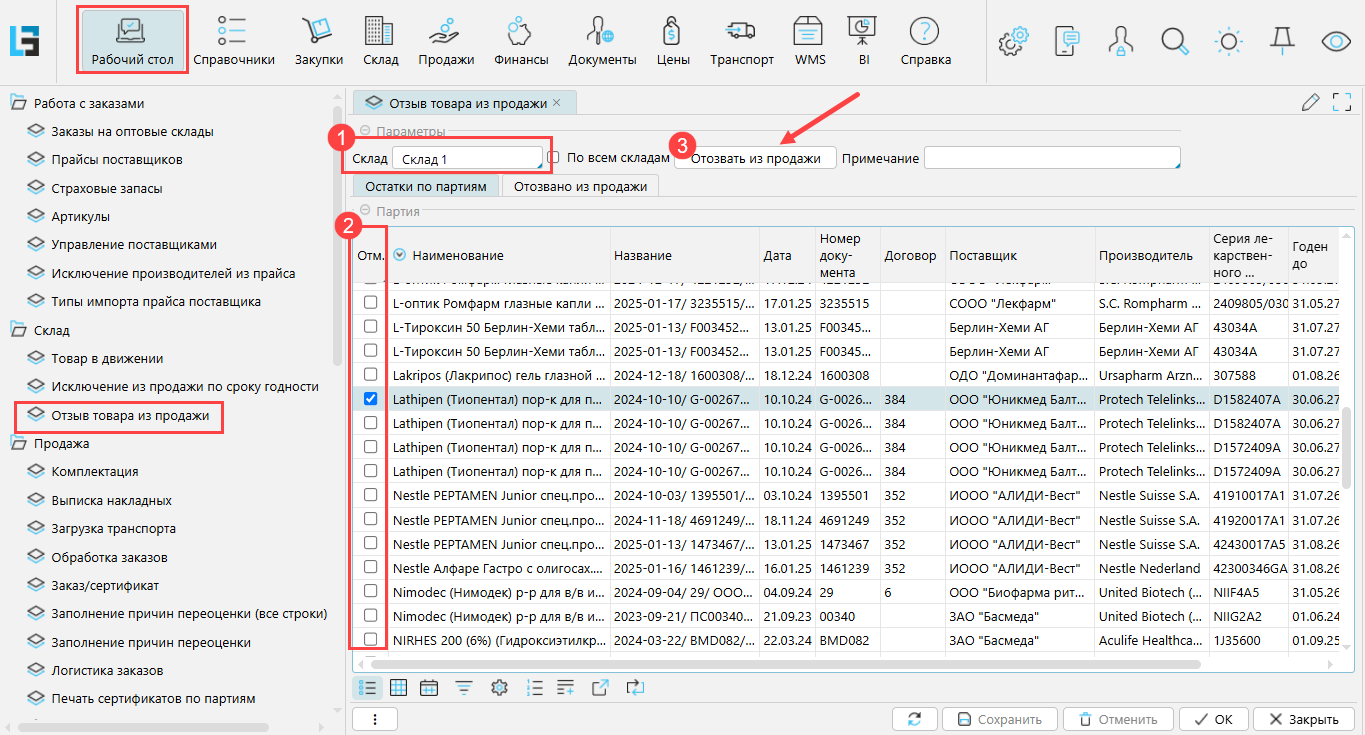Click the horizontal scrollbar under the table

[785, 663]
